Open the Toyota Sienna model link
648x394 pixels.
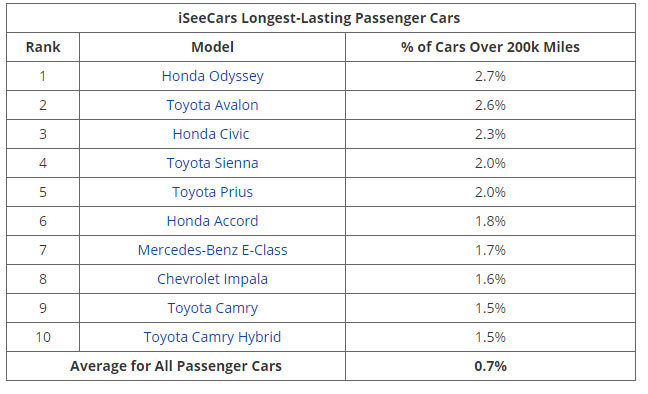coord(212,163)
